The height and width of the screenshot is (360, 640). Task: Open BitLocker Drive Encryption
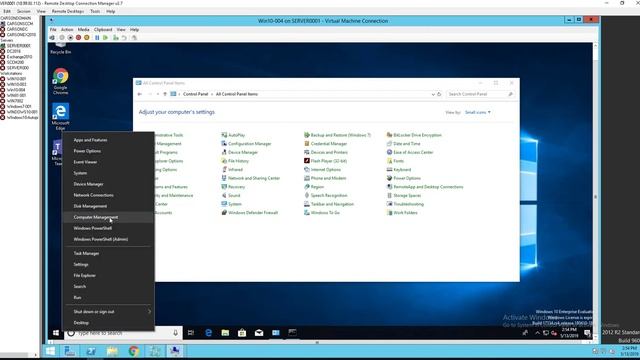tap(414, 135)
